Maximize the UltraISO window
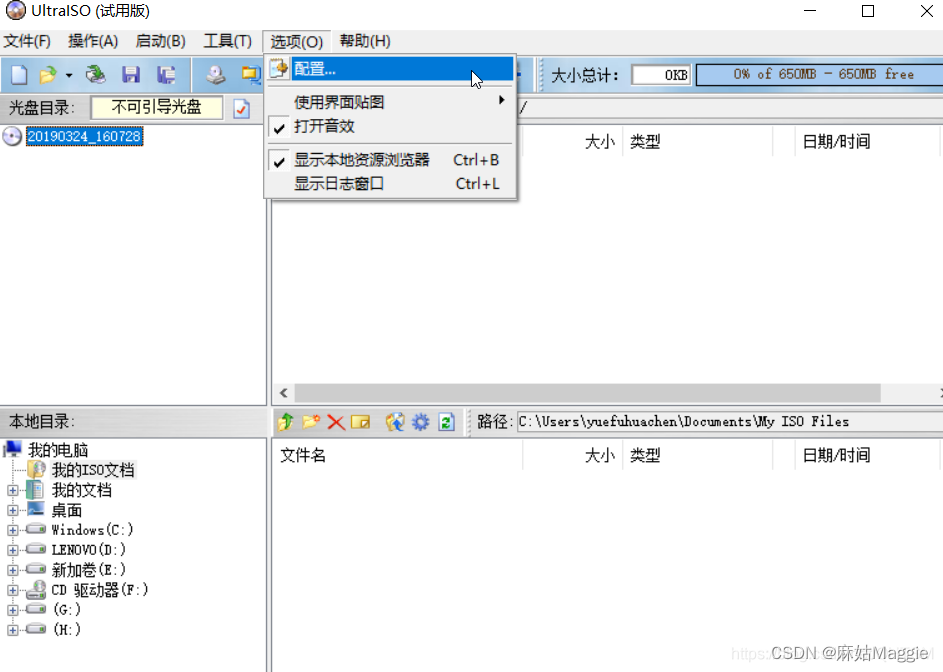 point(868,11)
